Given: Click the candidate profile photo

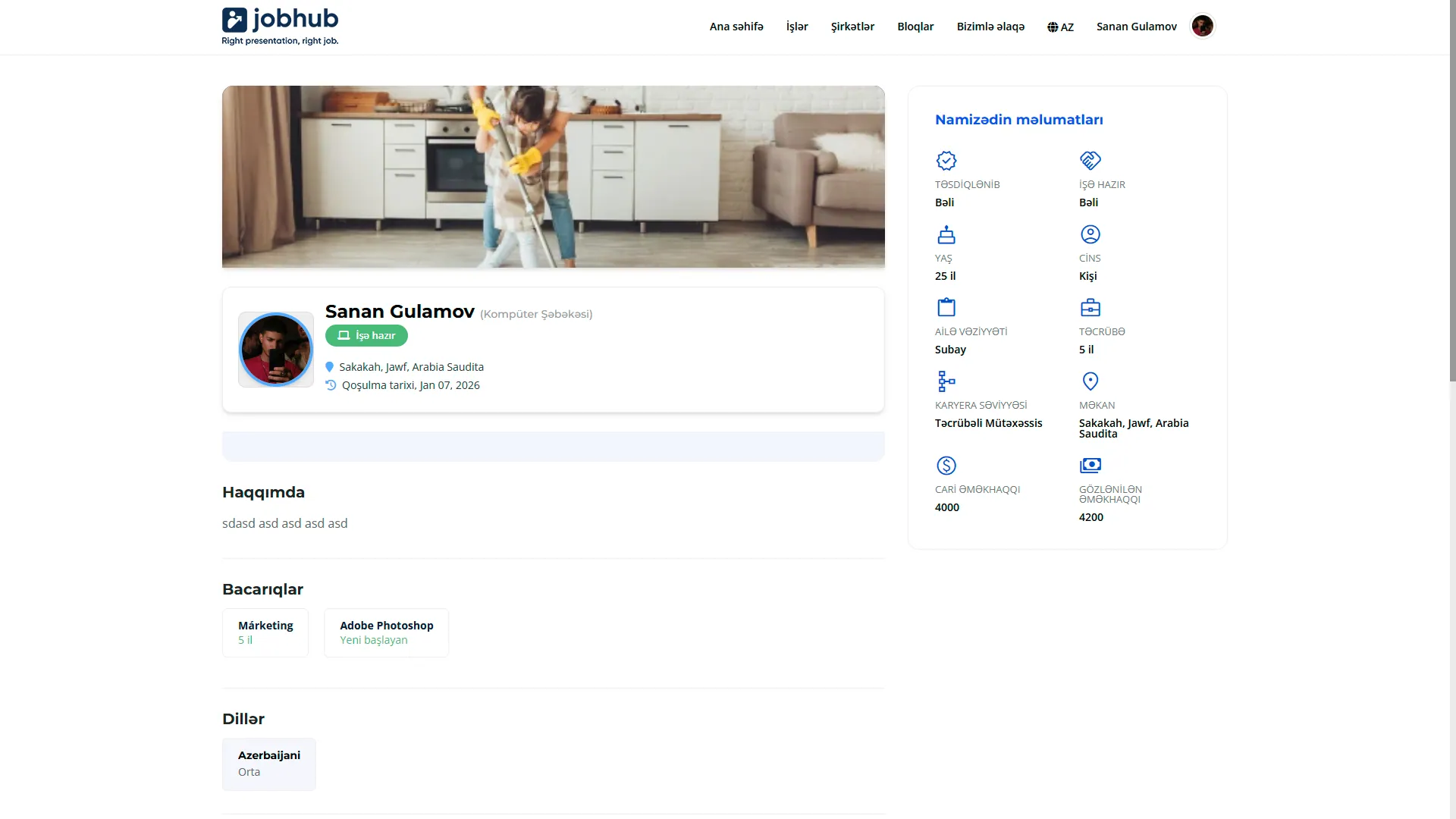Looking at the screenshot, I should point(276,350).
